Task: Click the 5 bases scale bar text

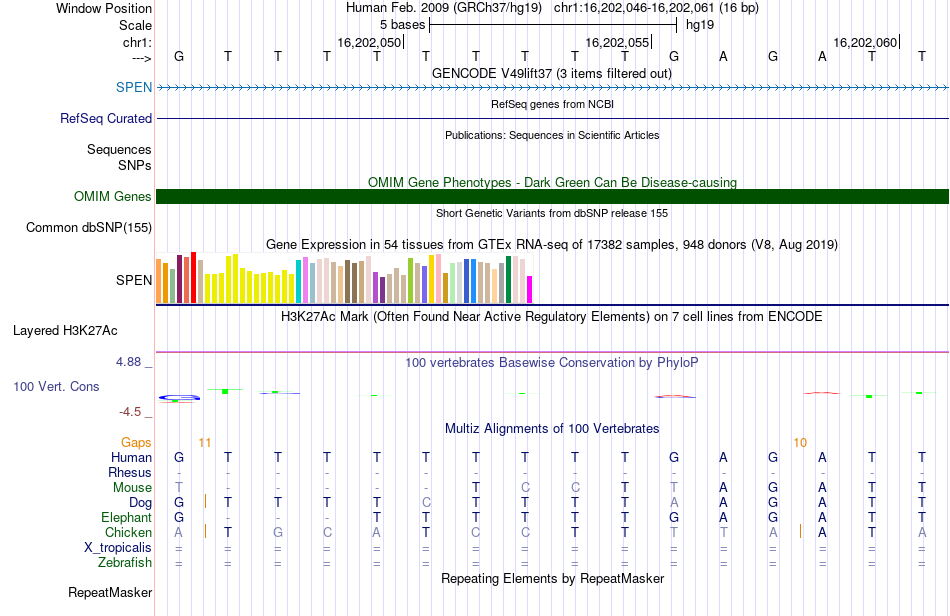Action: pyautogui.click(x=402, y=25)
